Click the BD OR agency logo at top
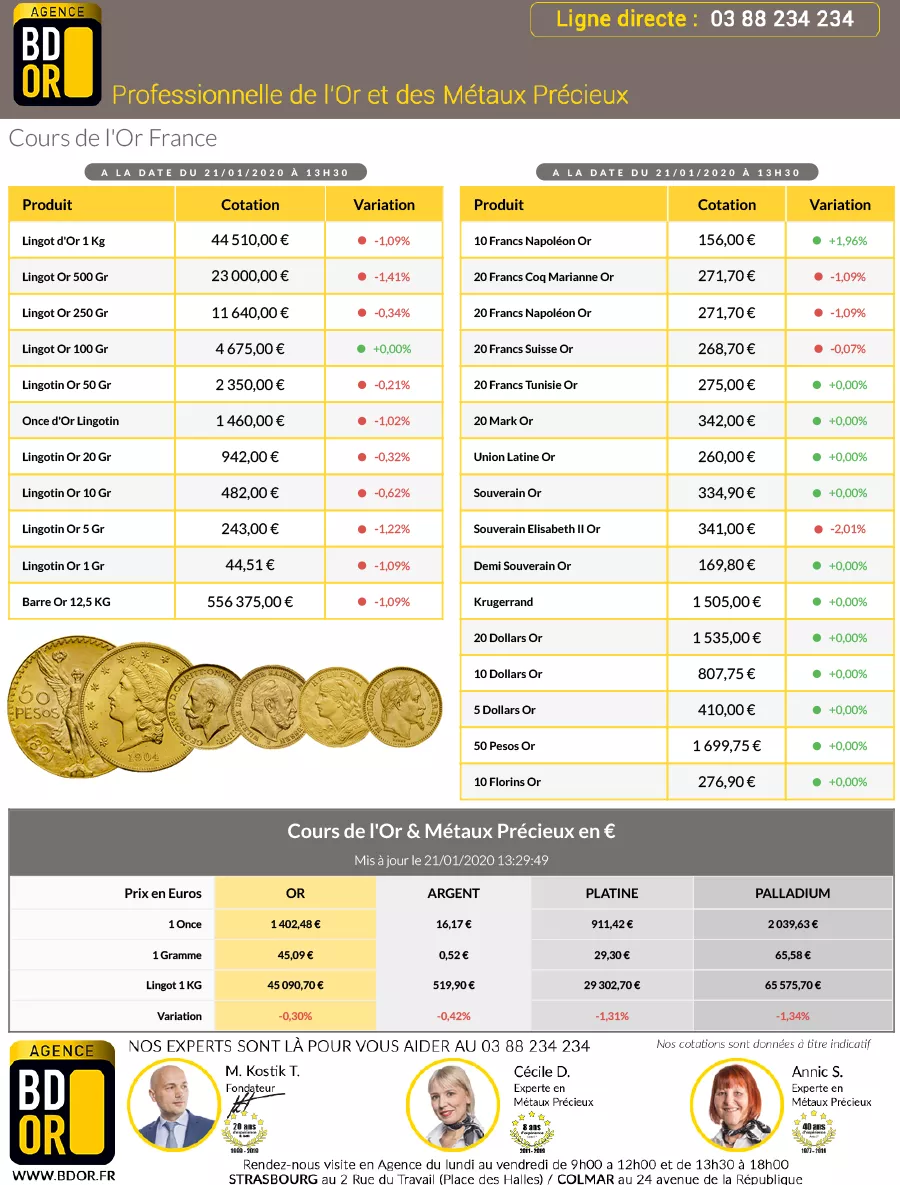900x1185 pixels. point(57,55)
